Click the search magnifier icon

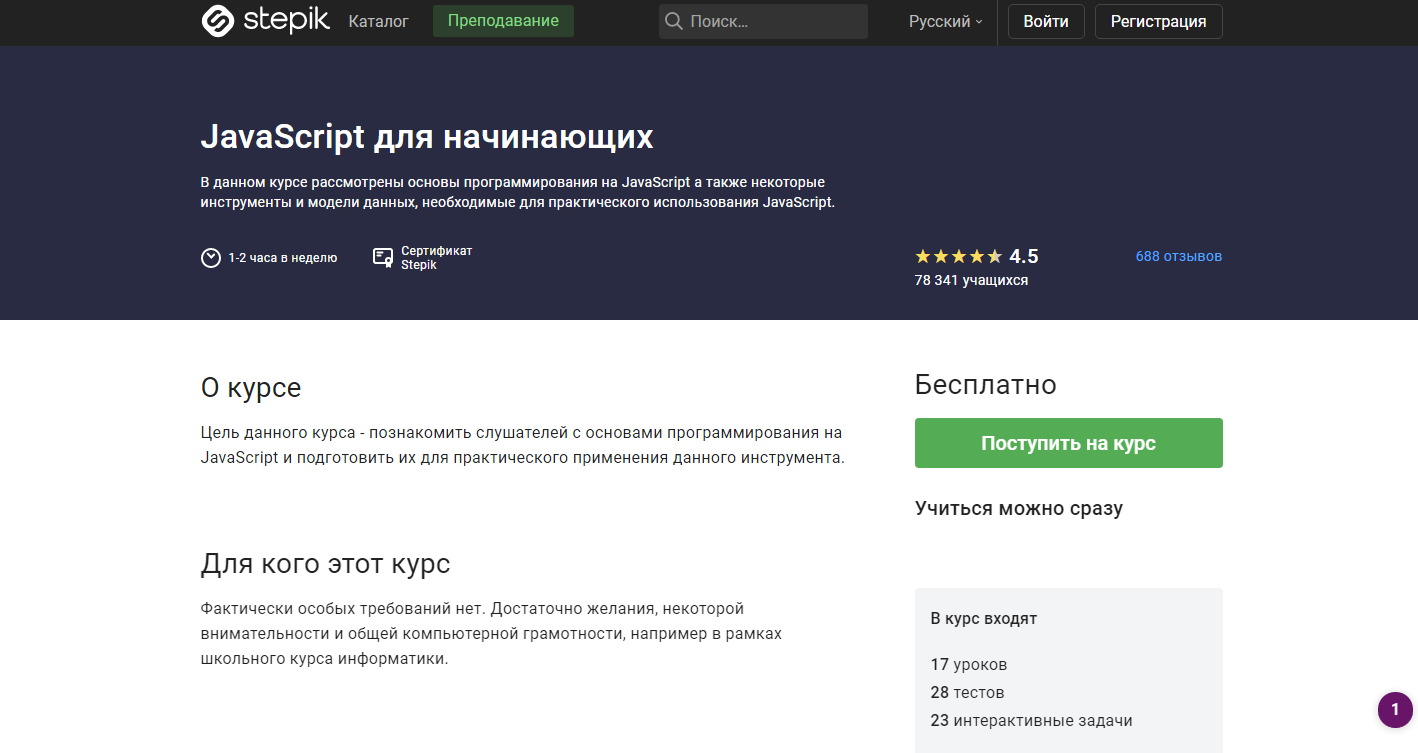tap(674, 21)
